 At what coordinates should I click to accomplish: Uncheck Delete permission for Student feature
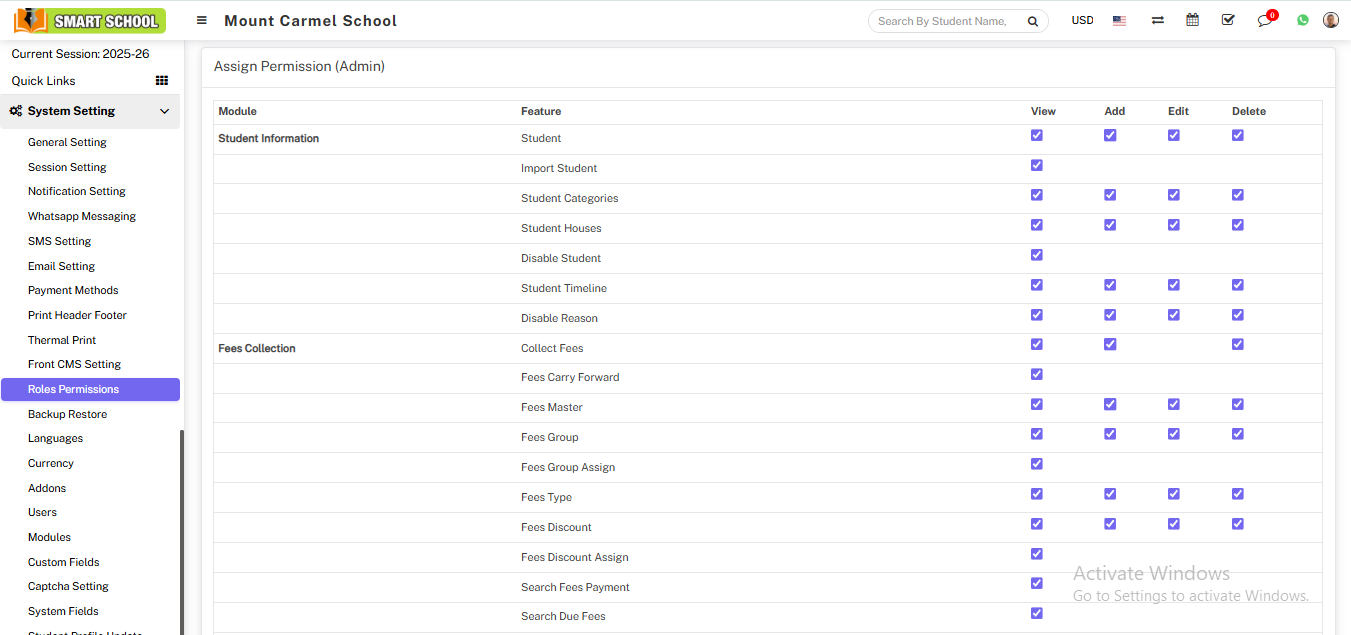(x=1238, y=136)
